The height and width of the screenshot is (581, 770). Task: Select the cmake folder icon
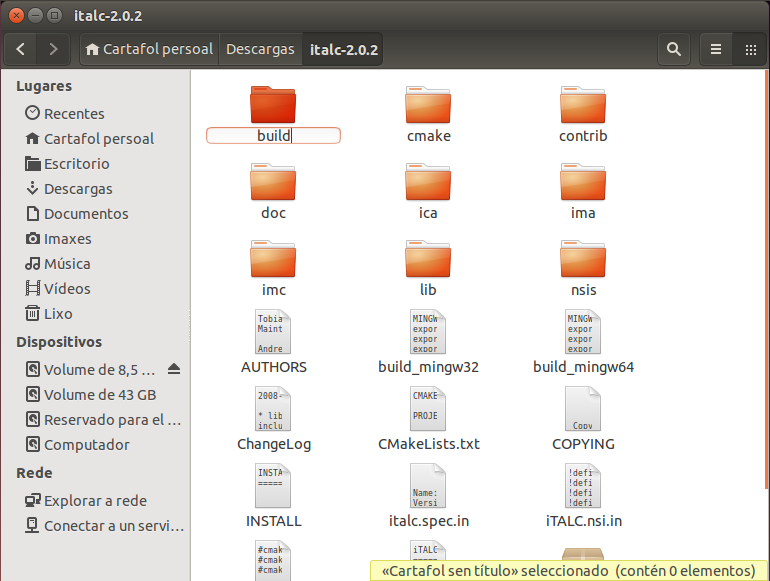[x=428, y=104]
